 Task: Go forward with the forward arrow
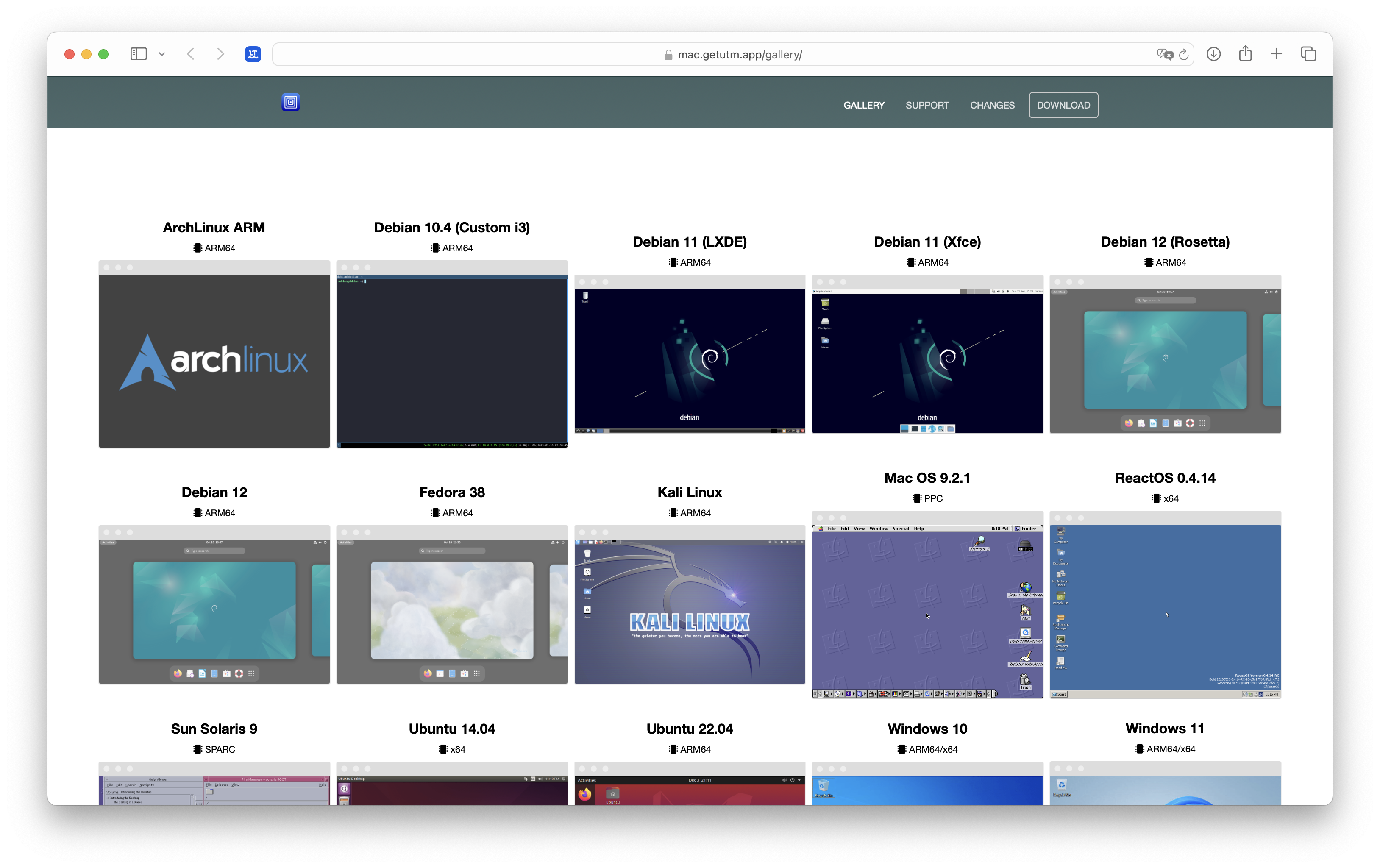pos(221,54)
